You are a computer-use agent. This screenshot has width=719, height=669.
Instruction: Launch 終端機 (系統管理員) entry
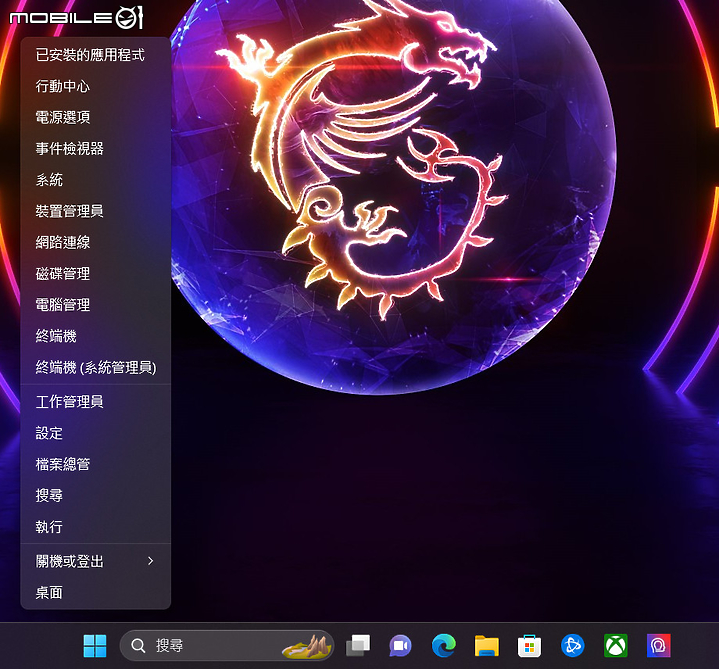96,367
